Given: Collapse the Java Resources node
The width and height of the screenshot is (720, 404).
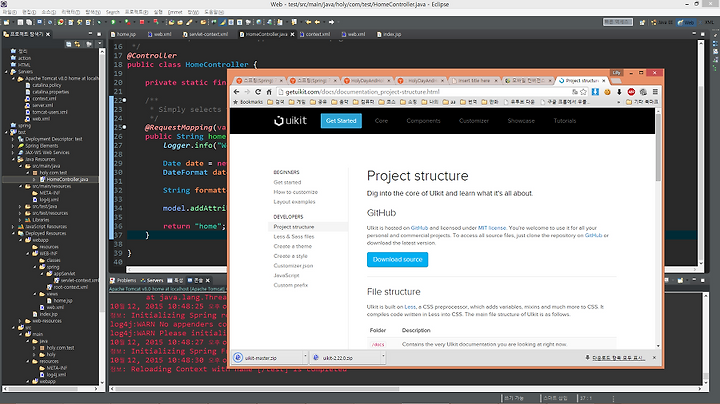Looking at the screenshot, I should coord(13,159).
